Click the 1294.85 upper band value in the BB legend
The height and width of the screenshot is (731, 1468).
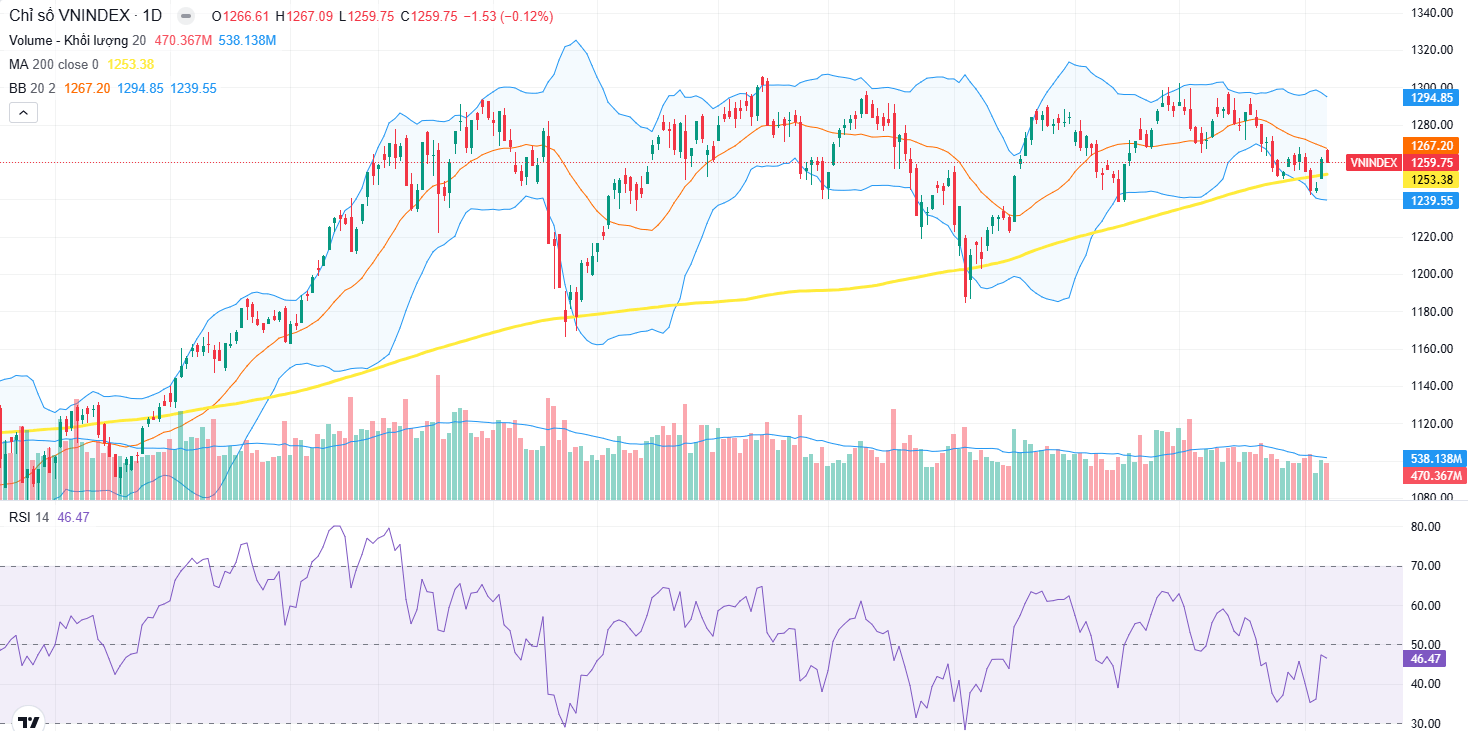pyautogui.click(x=140, y=88)
